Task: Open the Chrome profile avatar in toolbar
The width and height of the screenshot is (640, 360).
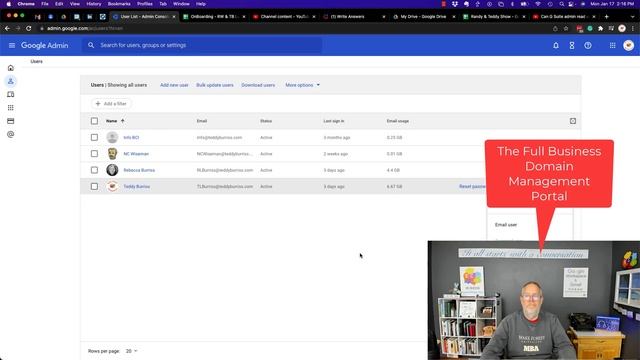Action: point(622,29)
